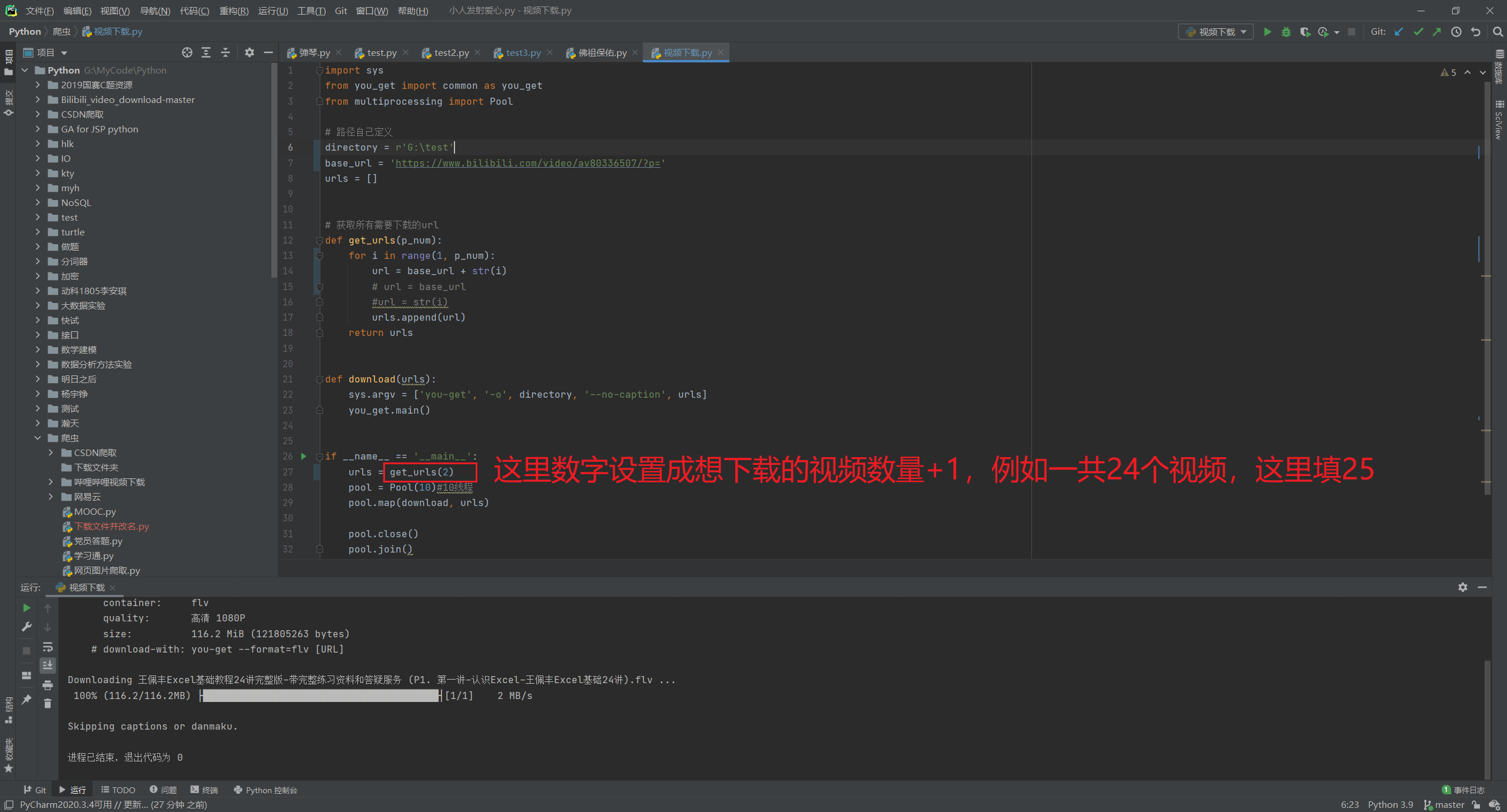Screen dimensions: 1507x812
Task: Switch to test2.py editor tab
Action: (x=451, y=53)
